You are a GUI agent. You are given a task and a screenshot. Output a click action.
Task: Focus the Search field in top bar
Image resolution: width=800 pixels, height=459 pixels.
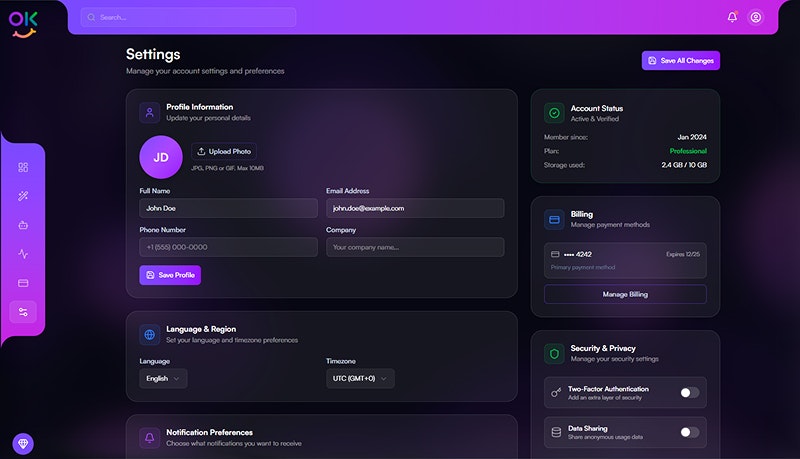(x=188, y=17)
